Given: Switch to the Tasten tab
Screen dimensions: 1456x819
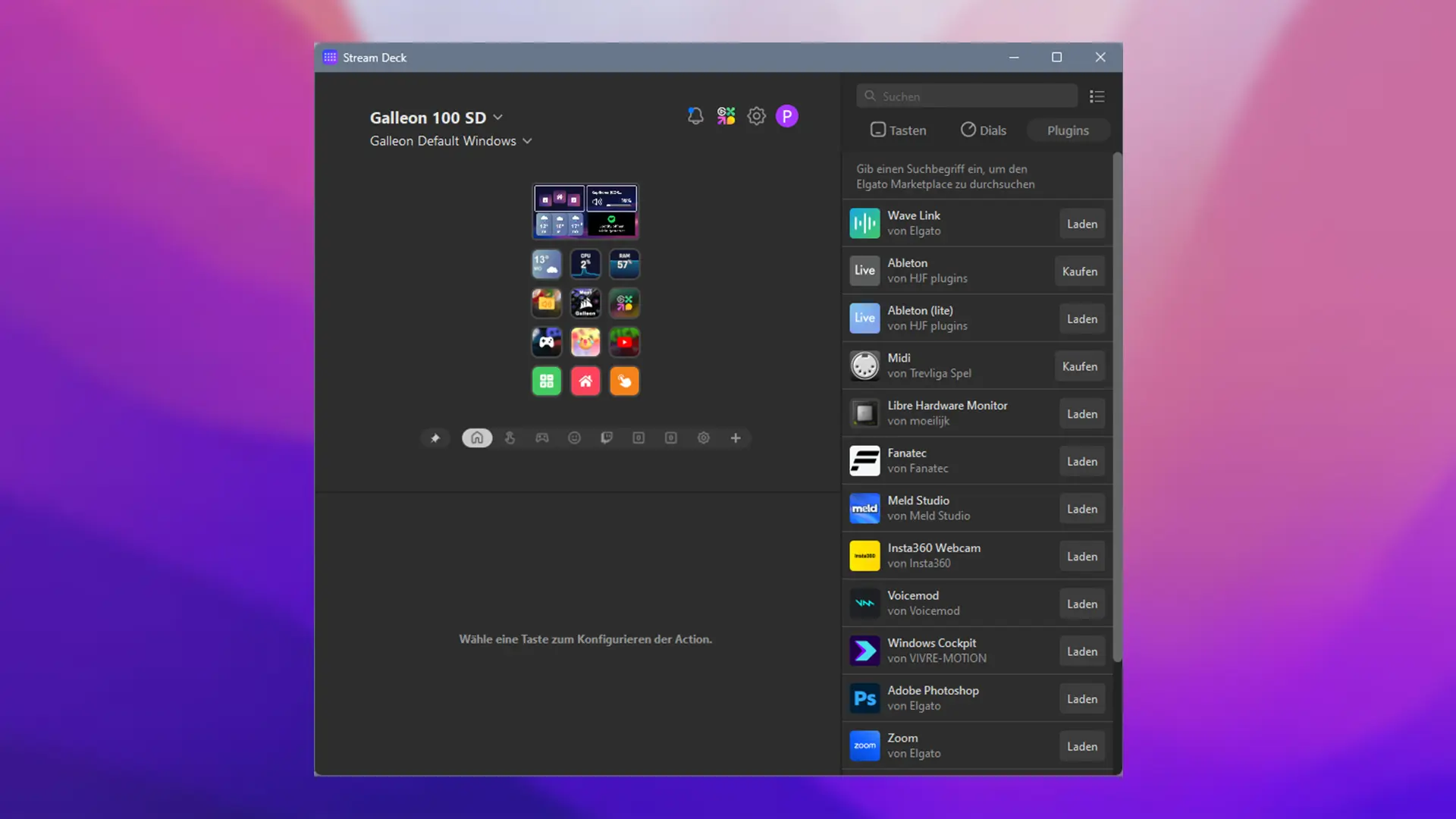Looking at the screenshot, I should pos(899,130).
